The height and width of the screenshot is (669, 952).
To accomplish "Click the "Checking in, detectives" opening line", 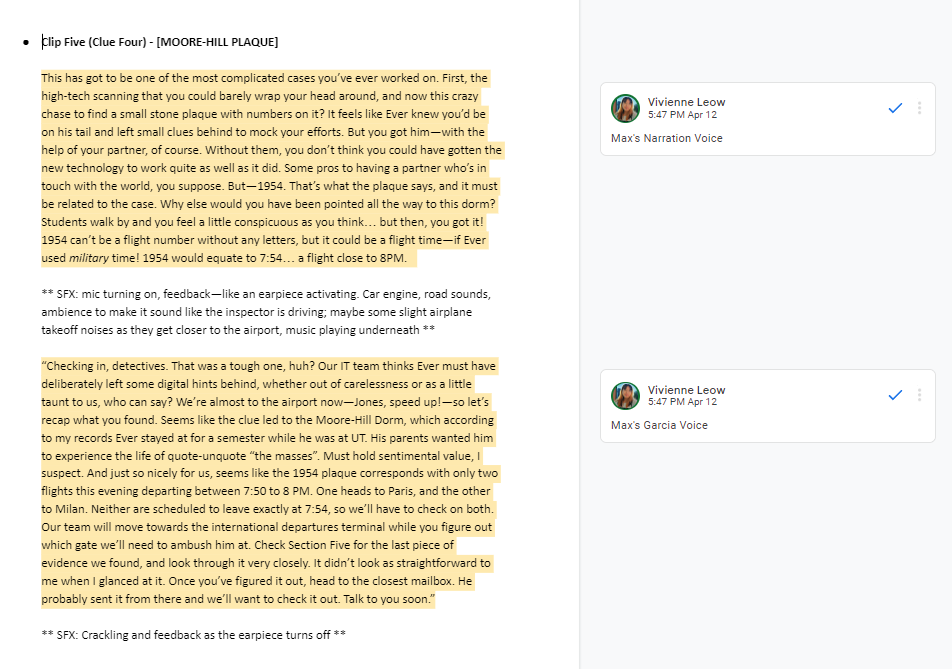I will point(108,366).
